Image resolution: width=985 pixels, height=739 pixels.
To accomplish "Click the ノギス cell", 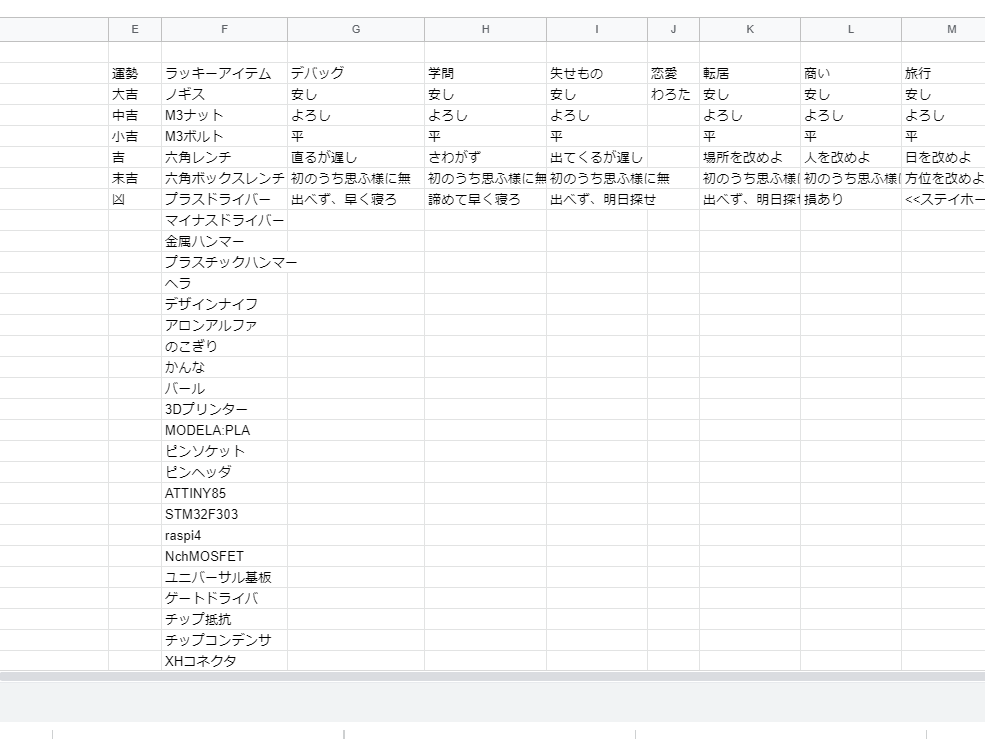I will [224, 94].
